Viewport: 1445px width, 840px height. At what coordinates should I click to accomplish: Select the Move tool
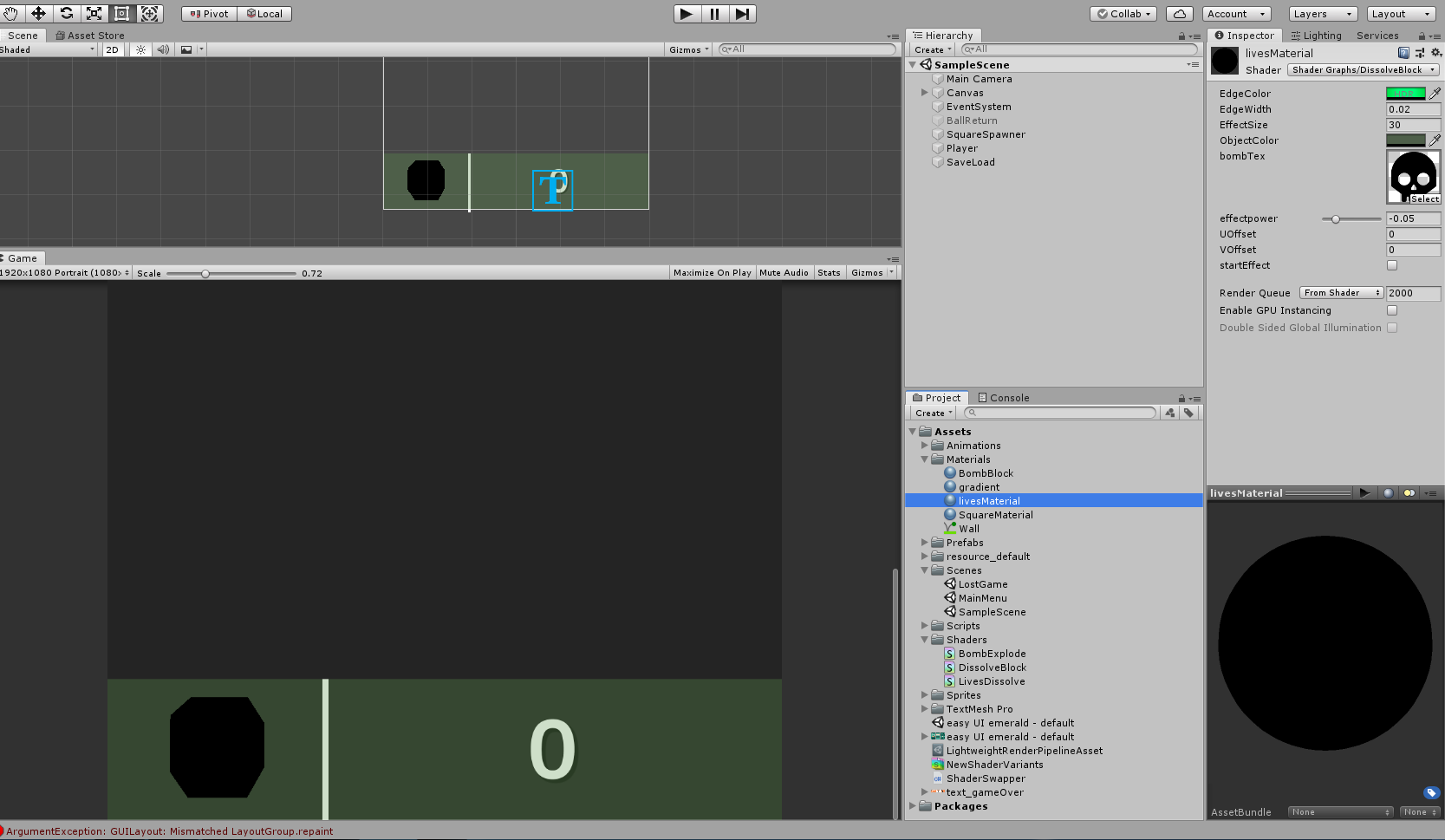point(38,14)
